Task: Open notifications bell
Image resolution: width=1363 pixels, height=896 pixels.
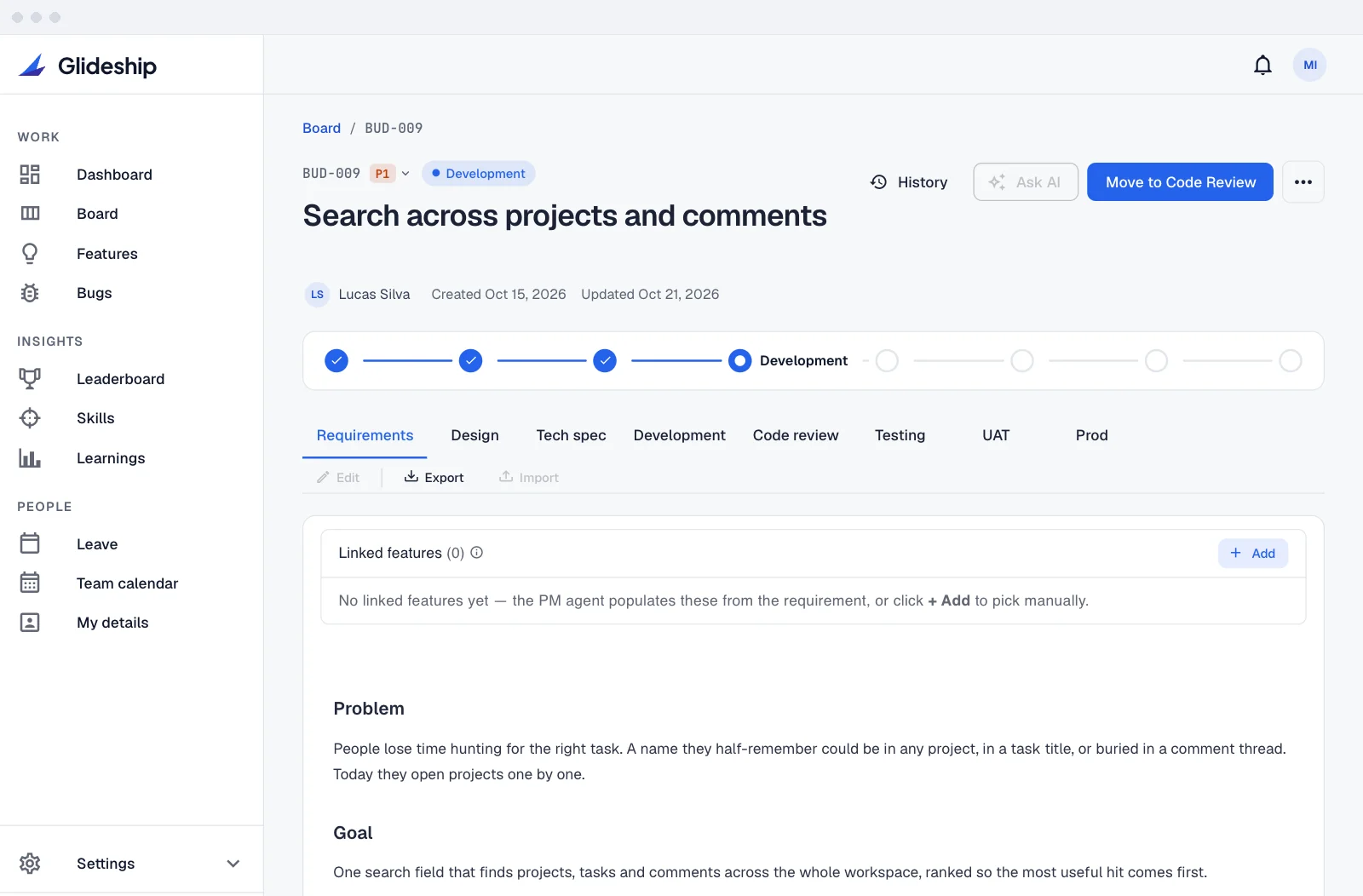Action: coord(1262,65)
